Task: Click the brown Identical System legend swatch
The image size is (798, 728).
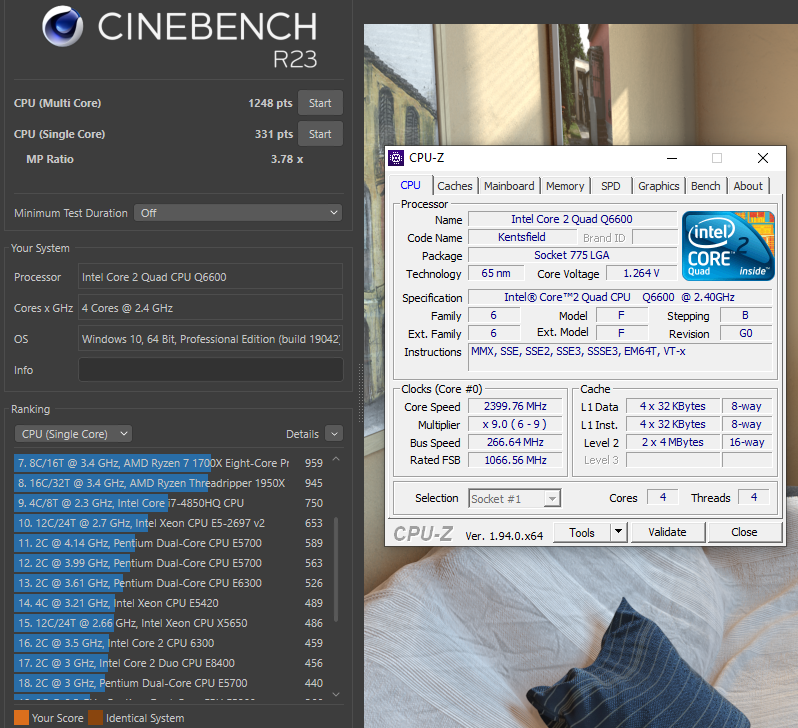Action: pyautogui.click(x=95, y=718)
